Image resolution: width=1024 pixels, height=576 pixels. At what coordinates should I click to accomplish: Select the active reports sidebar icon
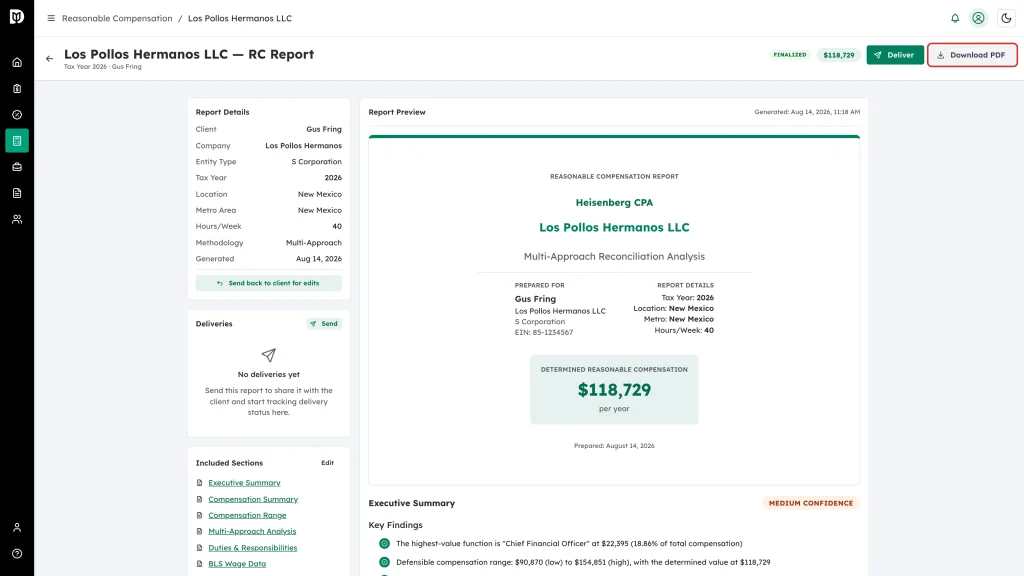pos(17,141)
